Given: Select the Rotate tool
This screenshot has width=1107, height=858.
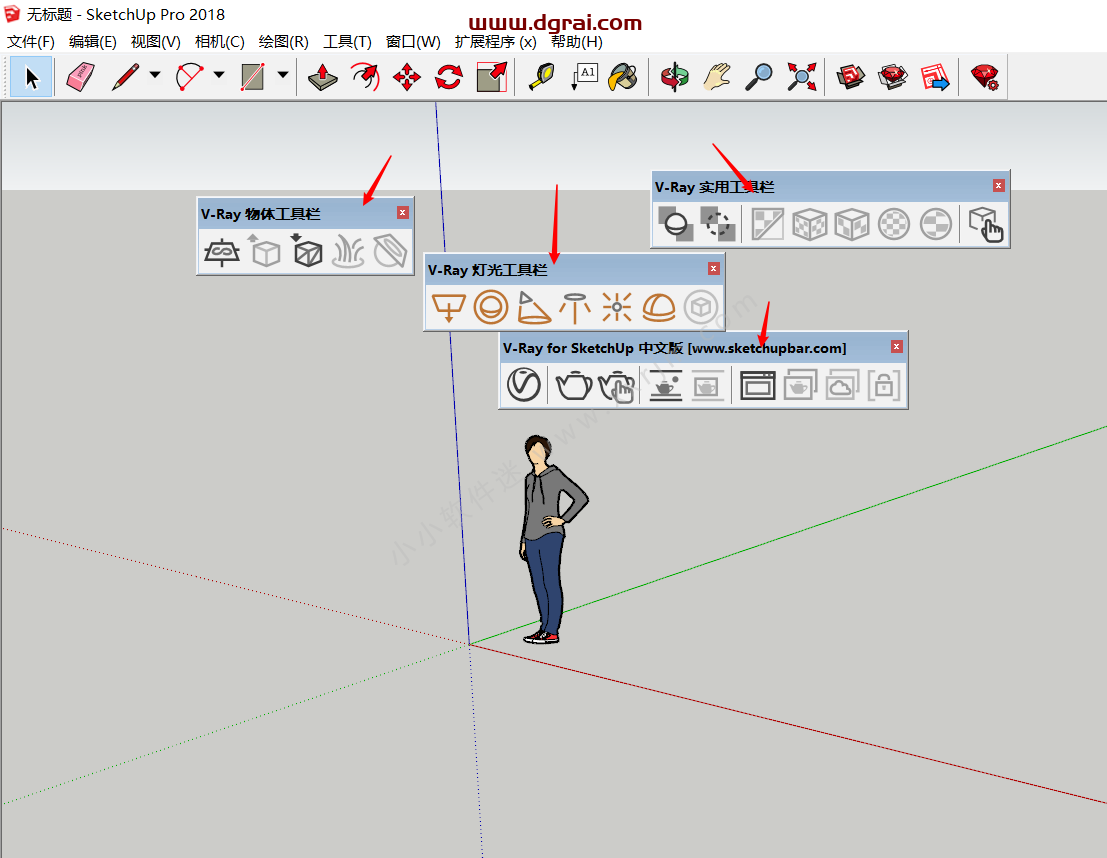Looking at the screenshot, I should 449,77.
